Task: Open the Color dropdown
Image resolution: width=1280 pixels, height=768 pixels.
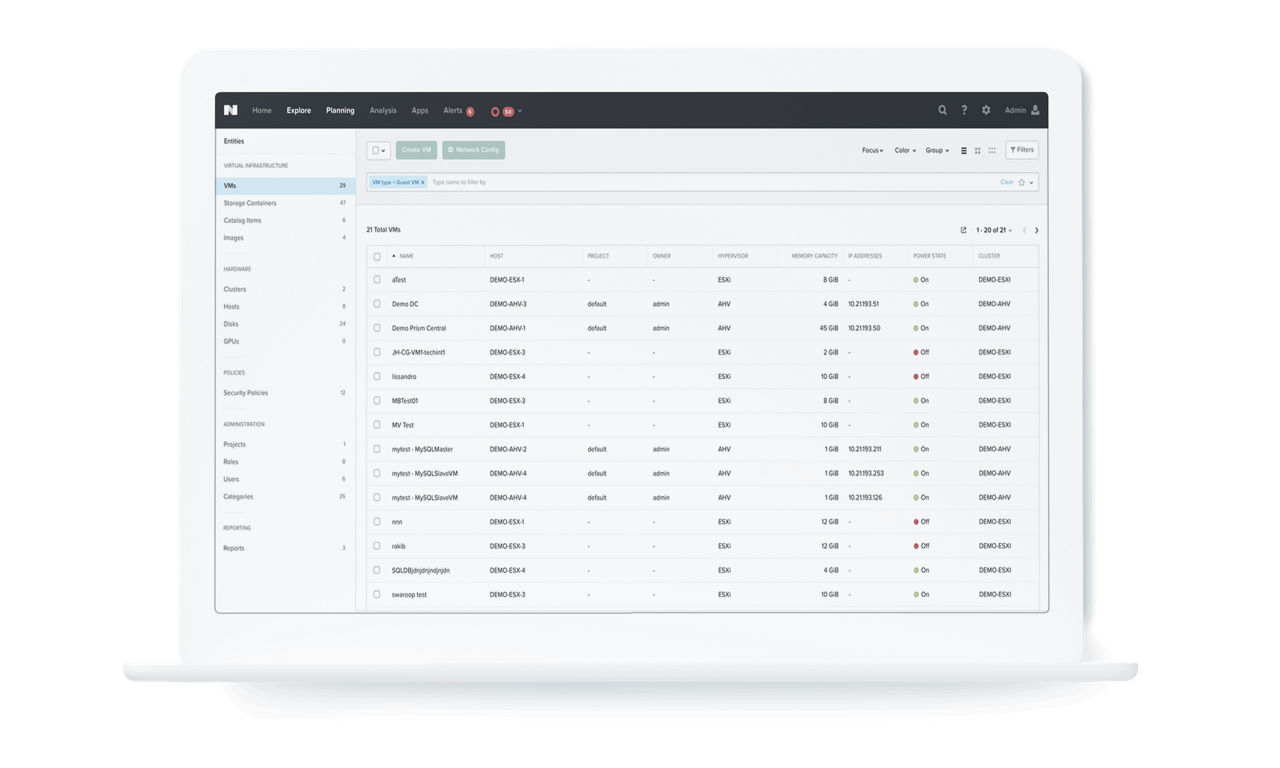Action: (905, 151)
